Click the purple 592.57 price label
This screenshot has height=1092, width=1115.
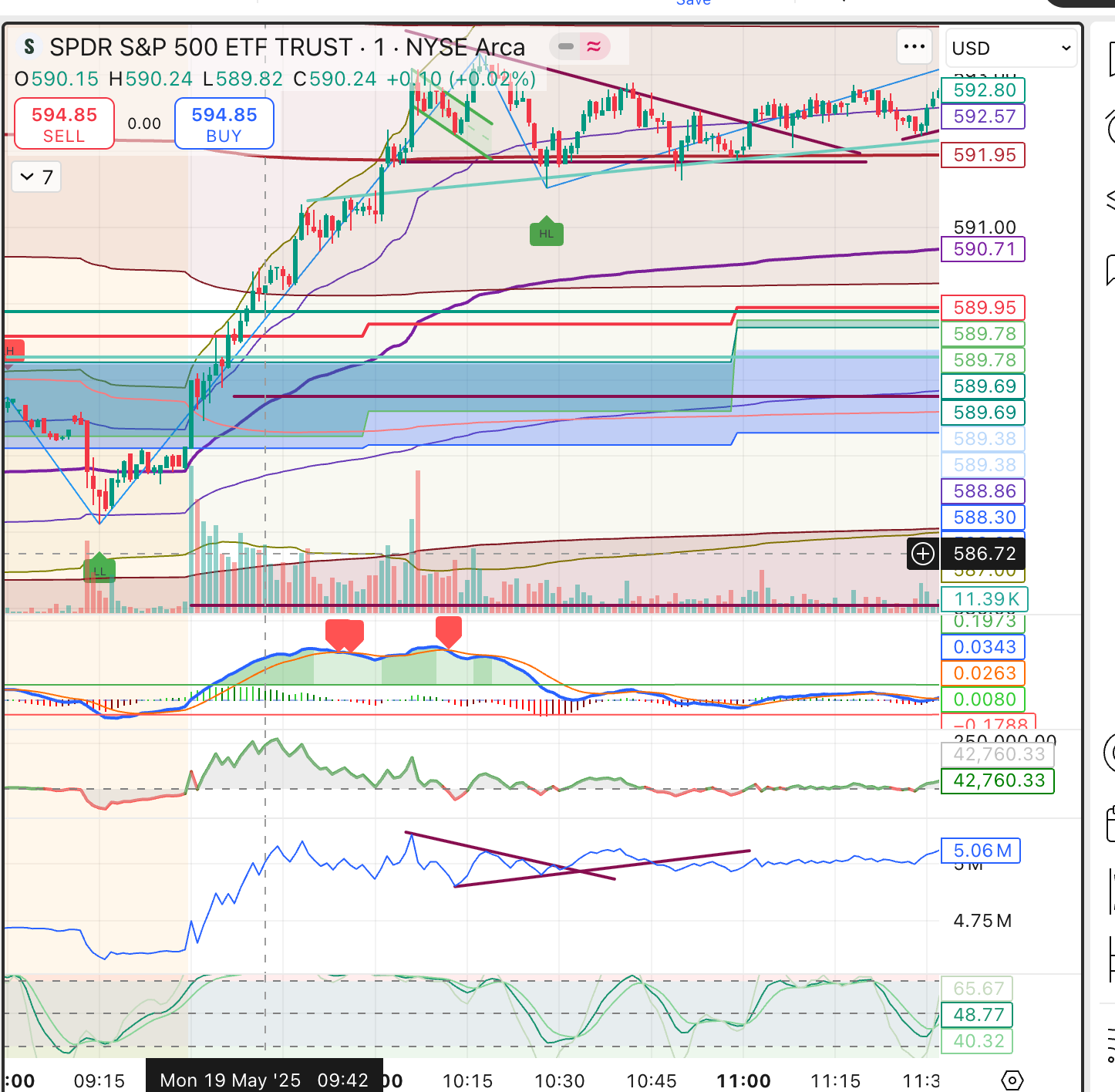984,116
